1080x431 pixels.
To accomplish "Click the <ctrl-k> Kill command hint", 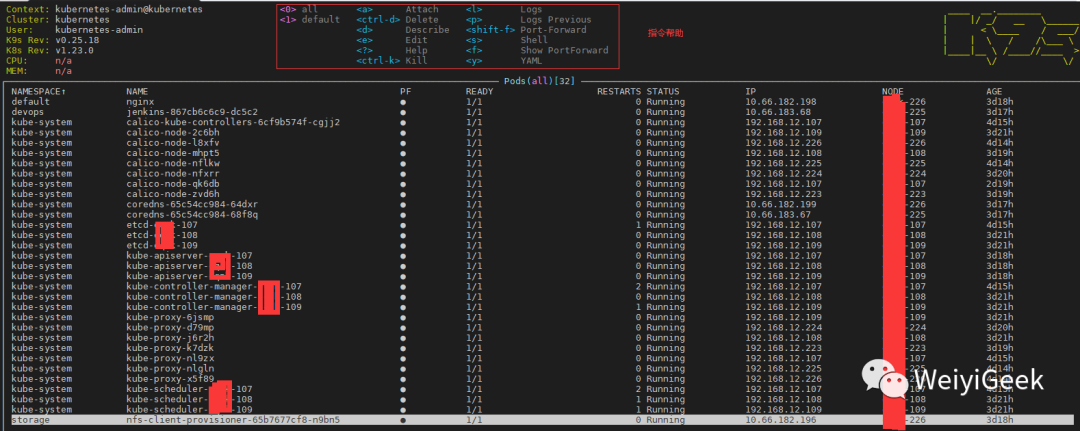I will pyautogui.click(x=392, y=61).
